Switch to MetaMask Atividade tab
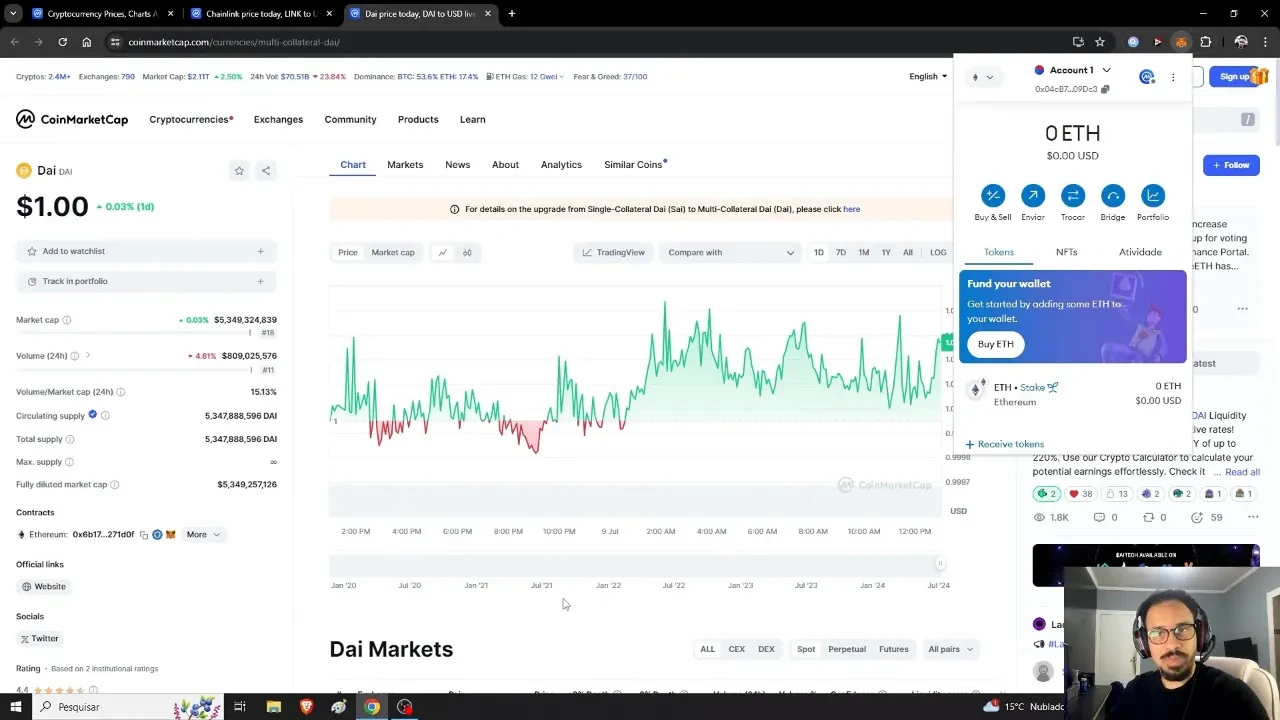This screenshot has height=720, width=1280. [1140, 252]
